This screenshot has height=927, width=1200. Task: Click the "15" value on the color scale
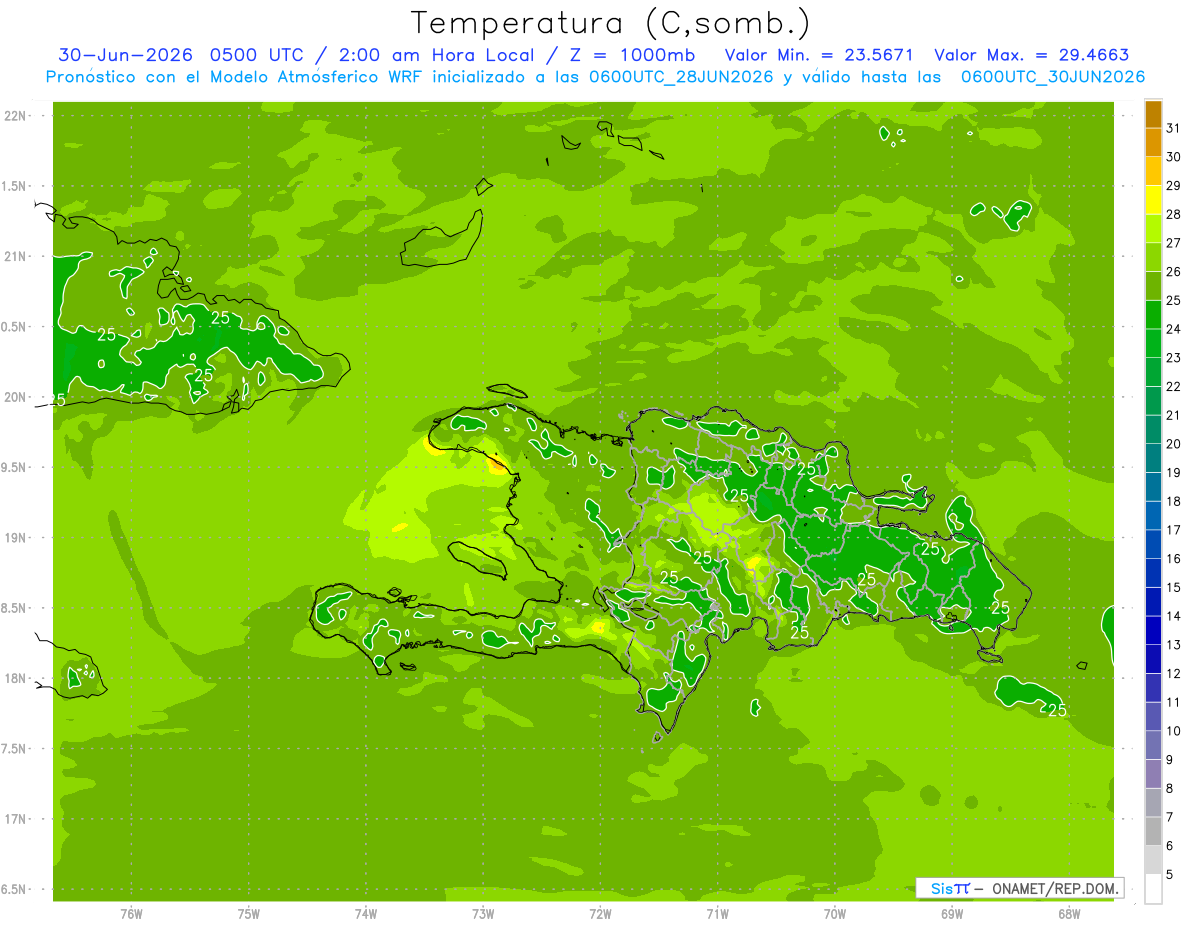(1174, 588)
